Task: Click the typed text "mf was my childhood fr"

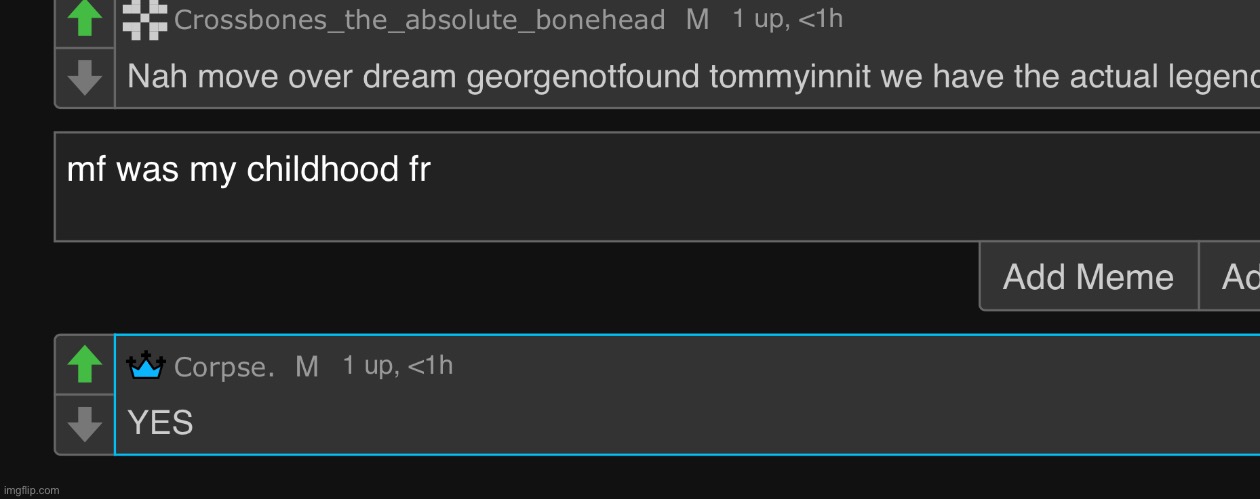Action: [x=248, y=170]
